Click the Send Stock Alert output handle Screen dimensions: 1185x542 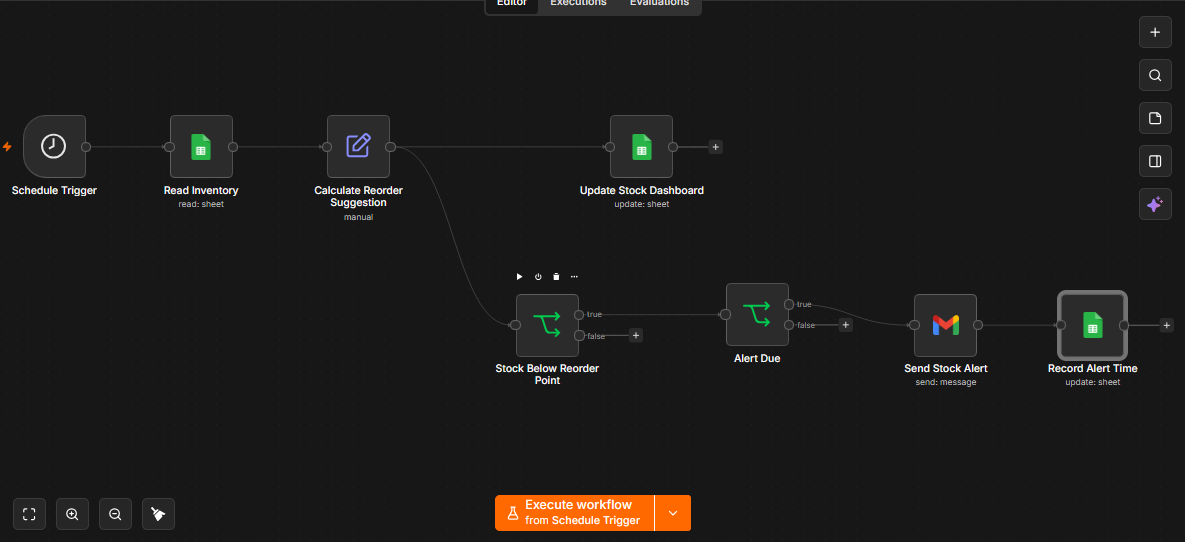pyautogui.click(x=977, y=325)
